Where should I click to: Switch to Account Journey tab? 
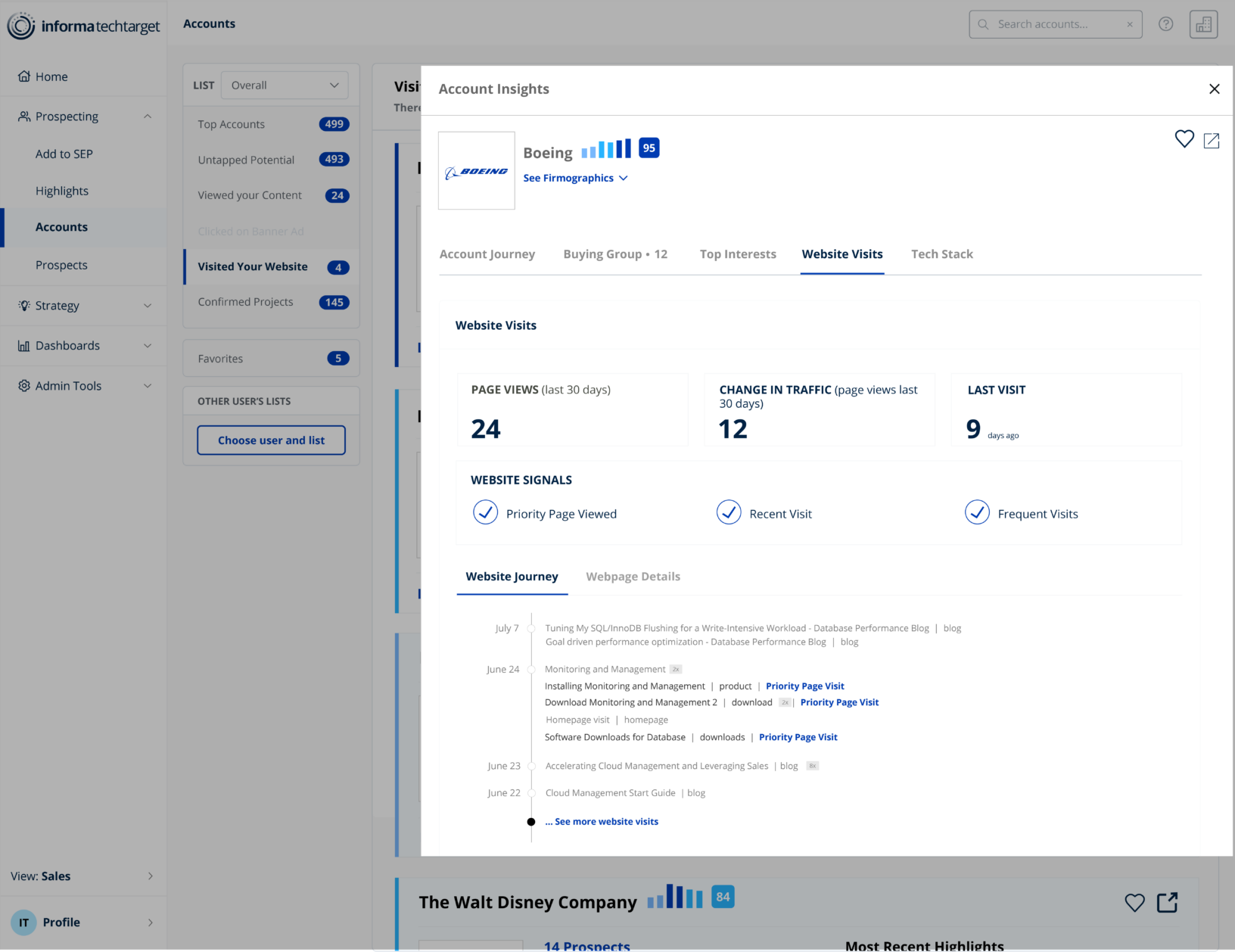(x=487, y=254)
